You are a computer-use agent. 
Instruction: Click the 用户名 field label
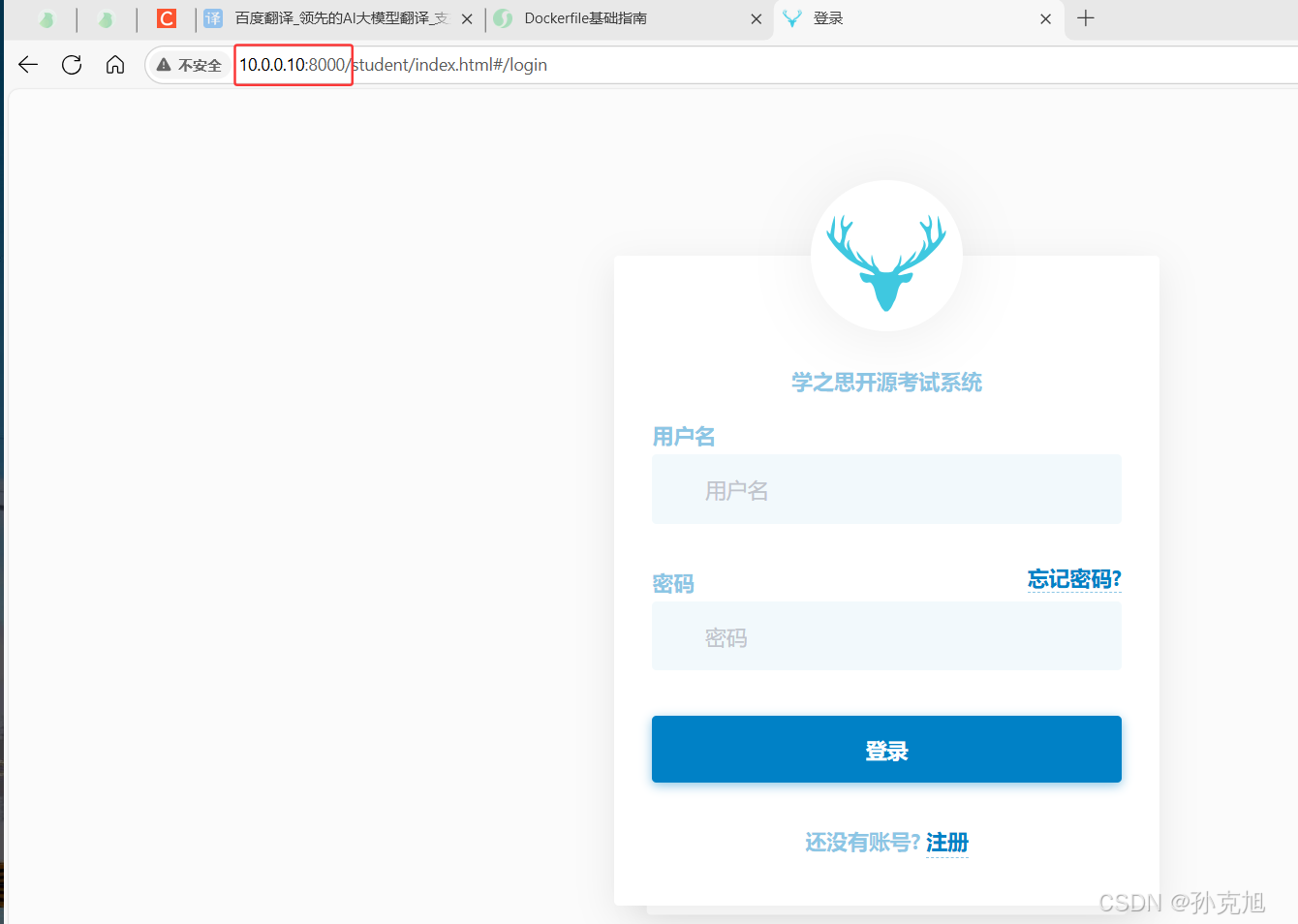pyautogui.click(x=684, y=437)
